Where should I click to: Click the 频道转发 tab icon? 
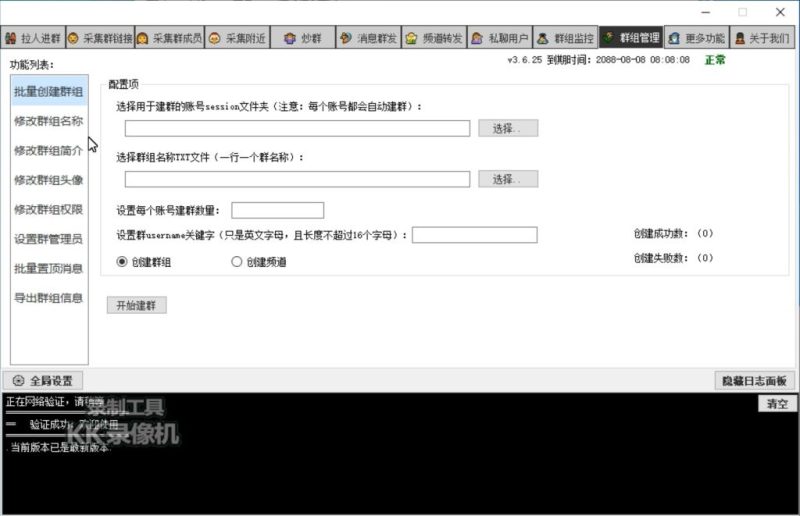pyautogui.click(x=411, y=38)
